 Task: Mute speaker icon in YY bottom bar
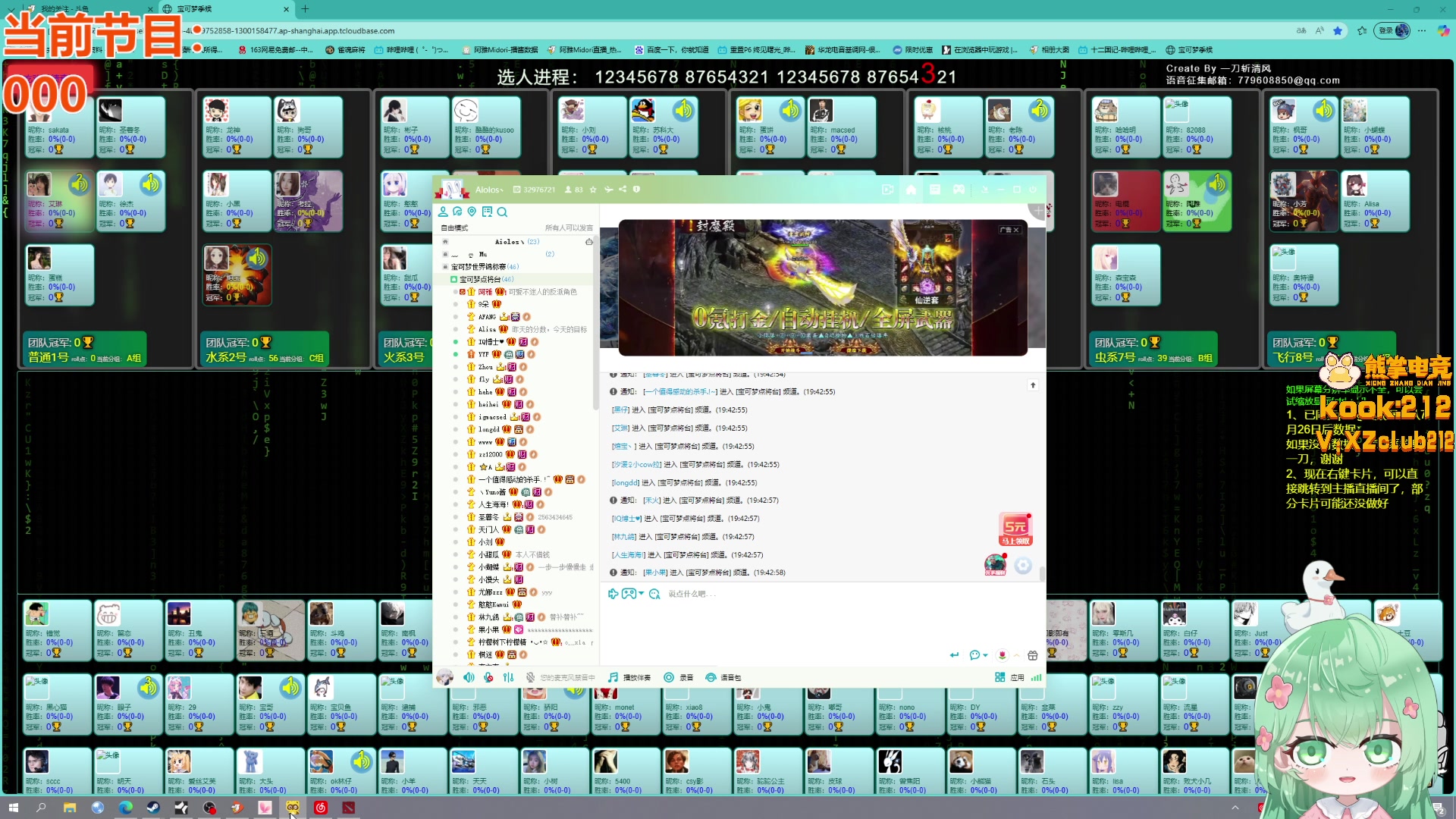click(x=469, y=677)
